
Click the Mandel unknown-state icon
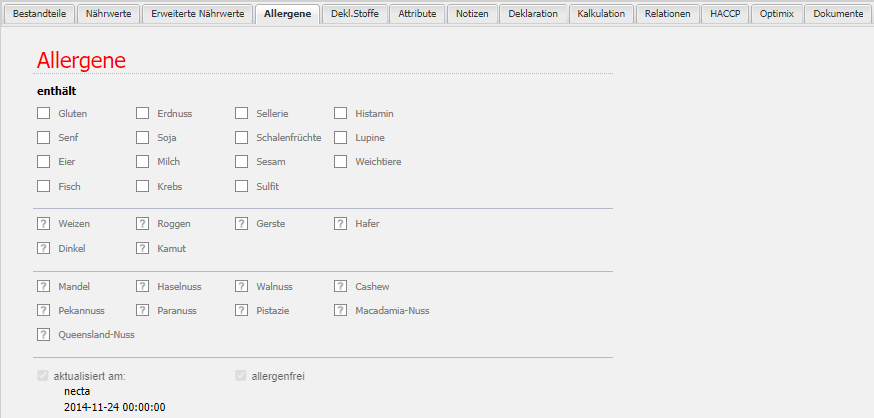(x=43, y=286)
